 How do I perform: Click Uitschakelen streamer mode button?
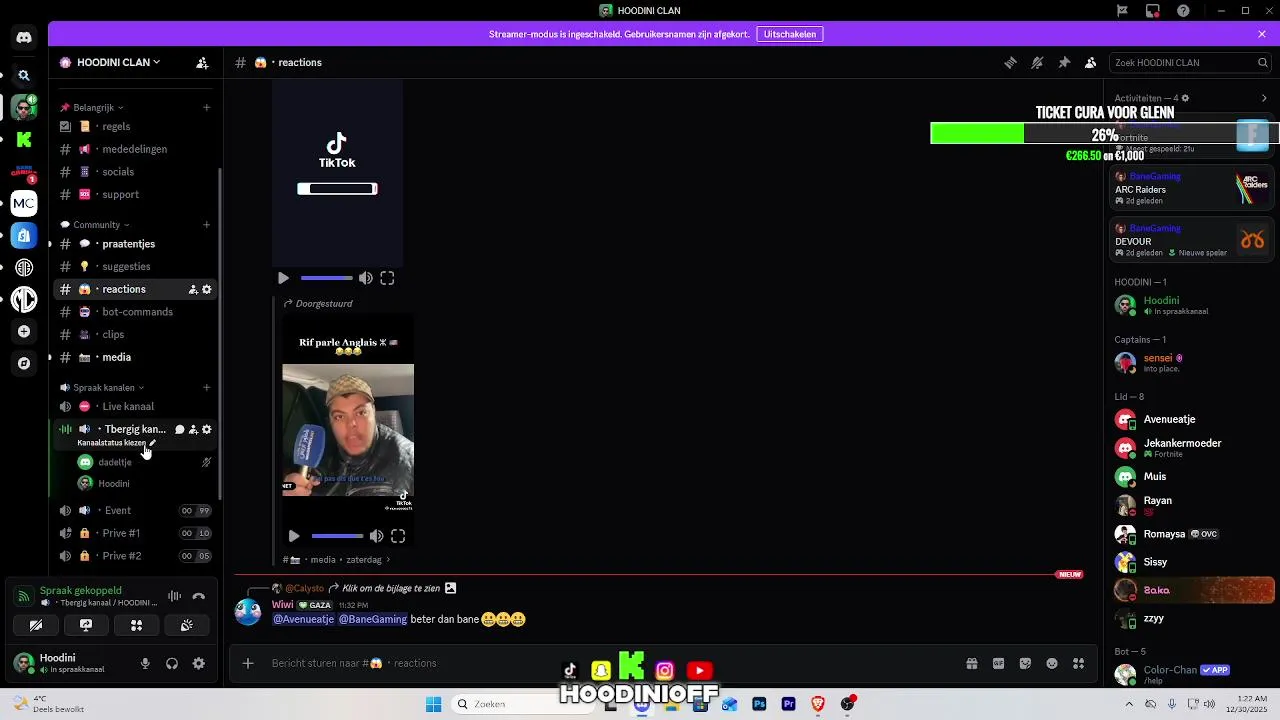(x=790, y=34)
